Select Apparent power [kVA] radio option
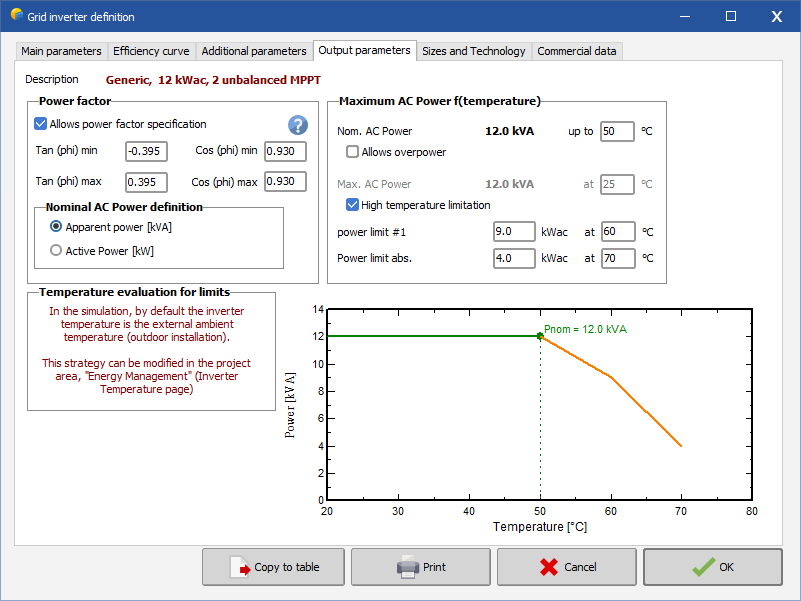Screen dimensions: 801x601 [56, 226]
